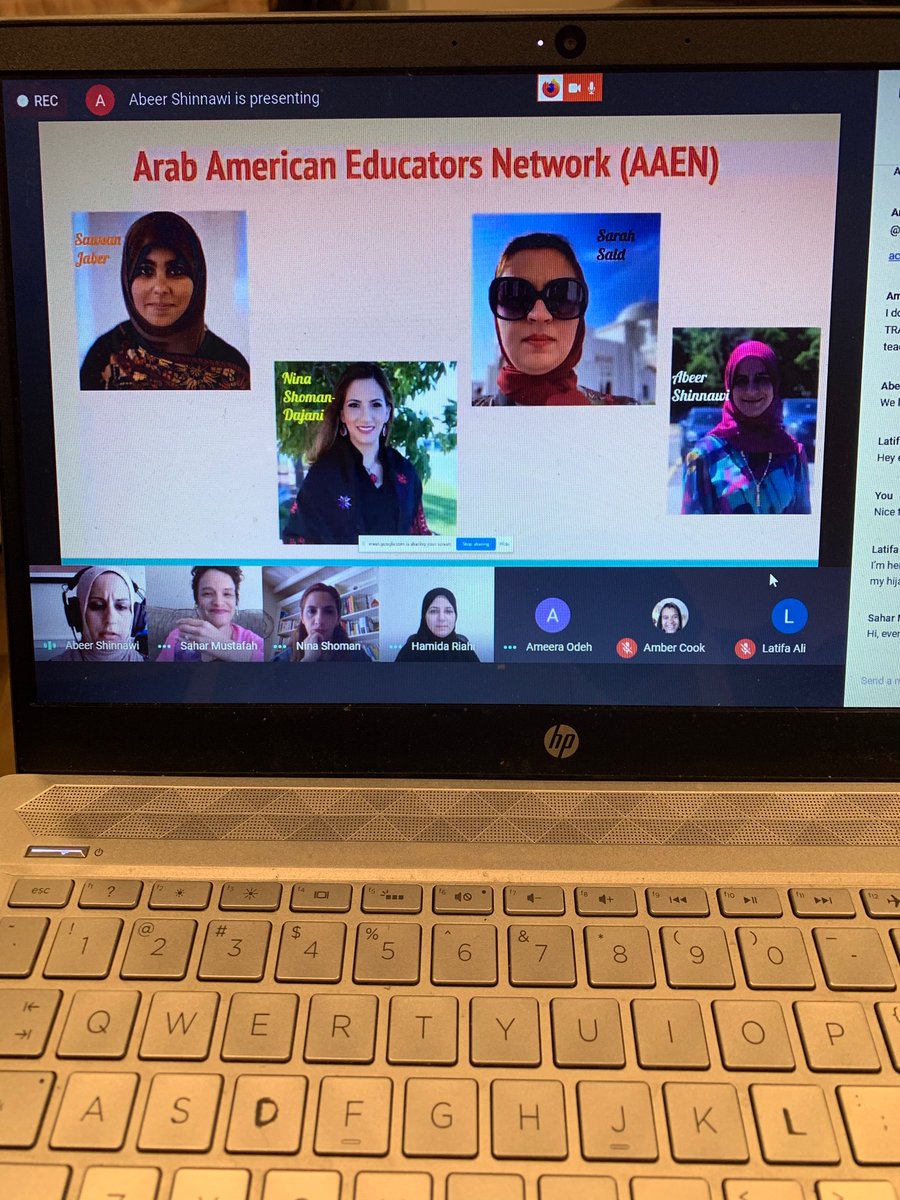
Task: Click the "Abeer Shinnawi is presenting" text
Action: tap(224, 98)
